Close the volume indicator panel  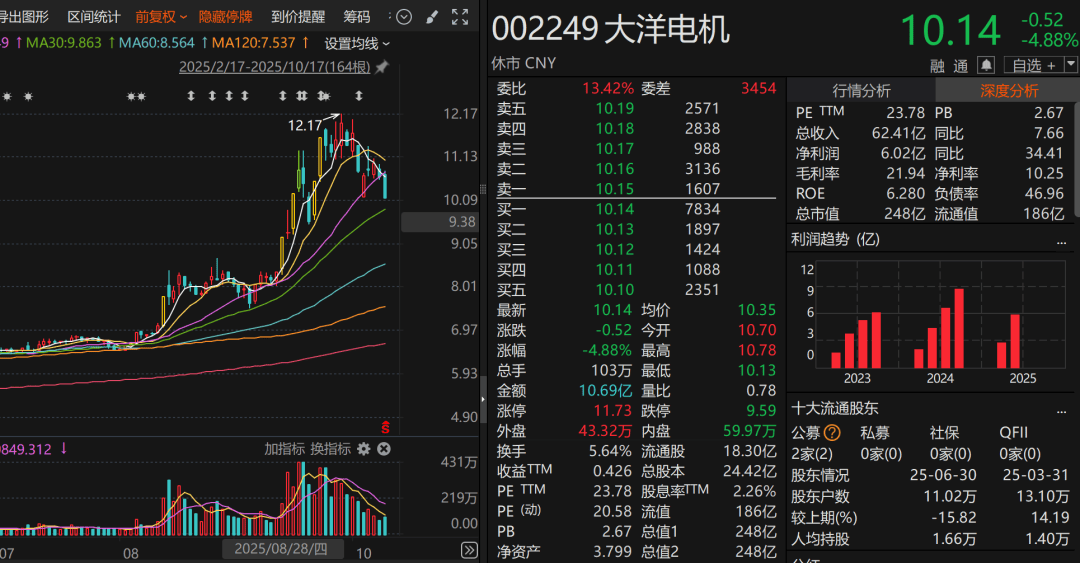[x=383, y=449]
